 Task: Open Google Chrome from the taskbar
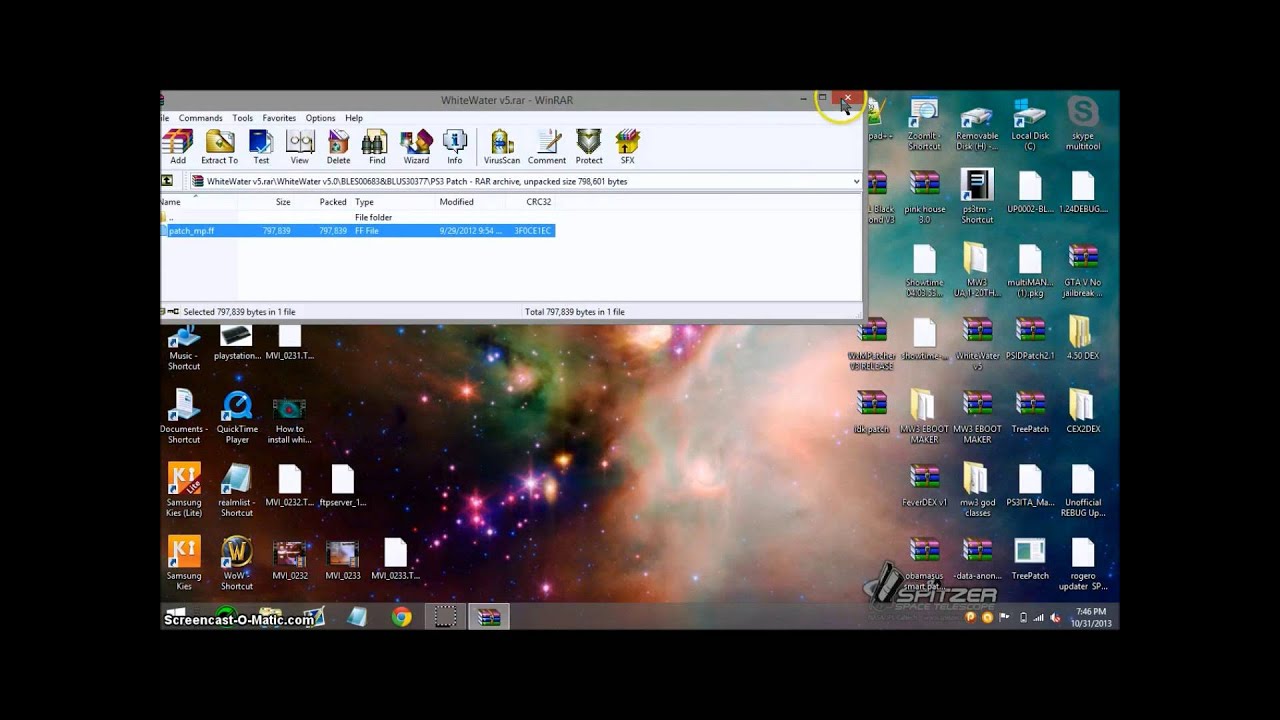tap(401, 617)
